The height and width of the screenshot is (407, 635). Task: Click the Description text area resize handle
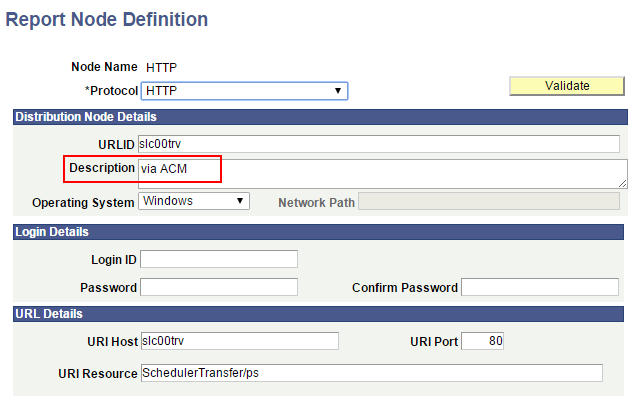[x=623, y=183]
